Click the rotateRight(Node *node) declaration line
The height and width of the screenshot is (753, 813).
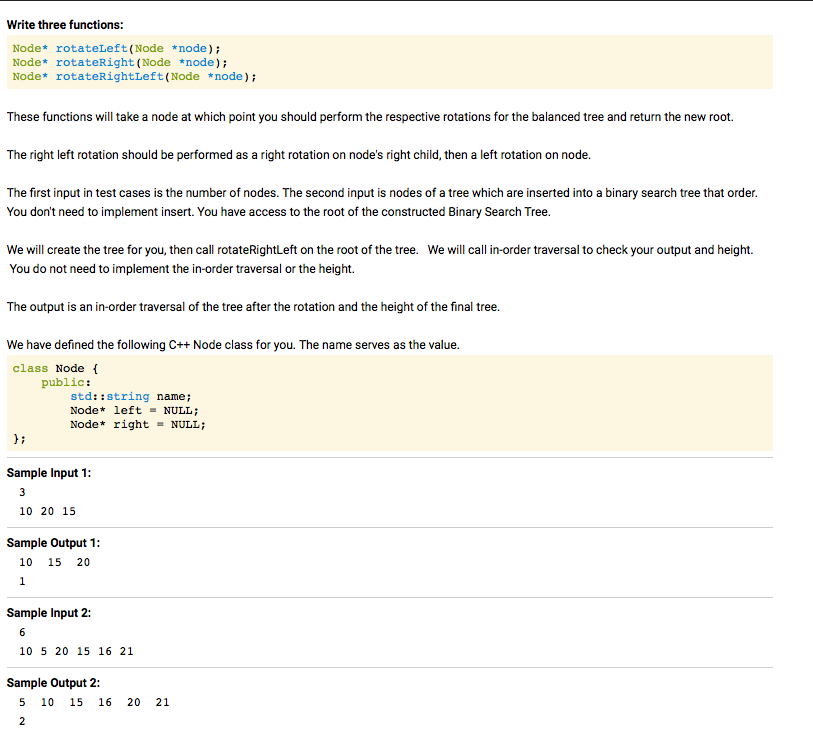click(120, 62)
